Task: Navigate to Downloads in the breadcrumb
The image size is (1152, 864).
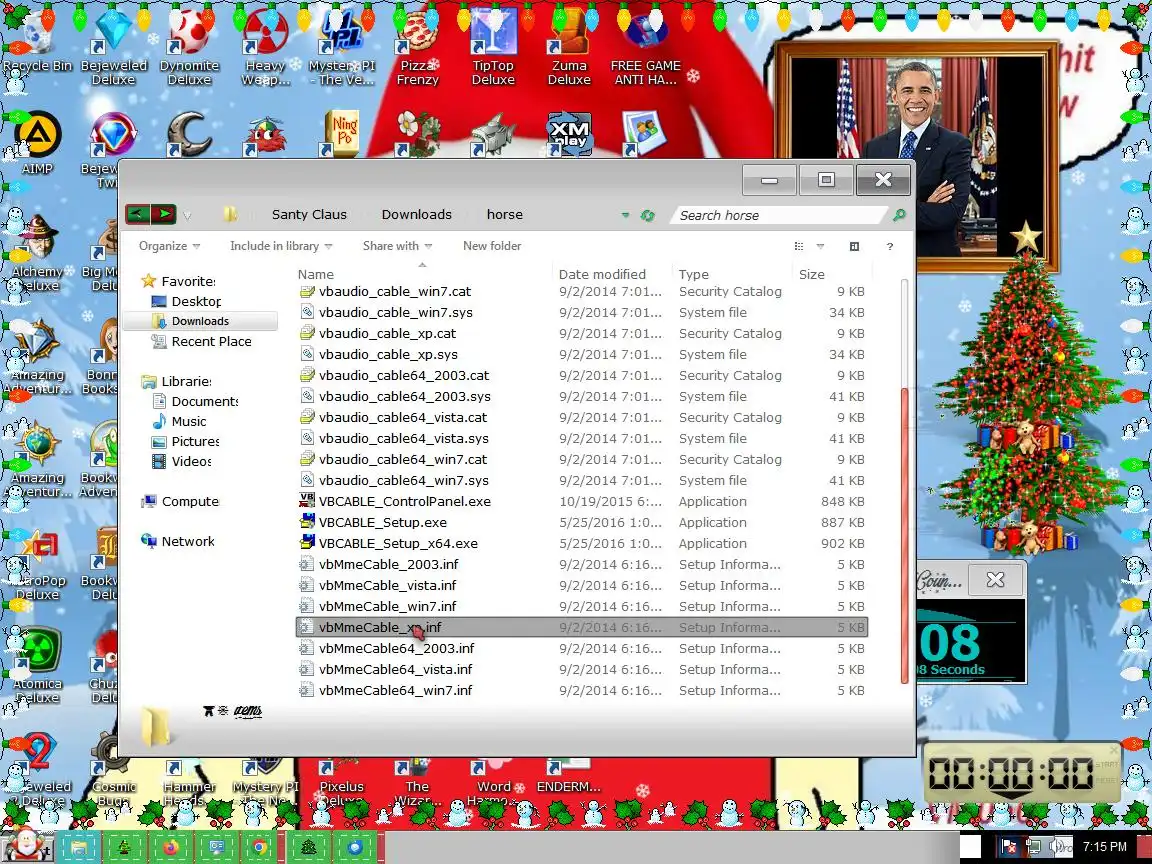Action: pos(417,215)
